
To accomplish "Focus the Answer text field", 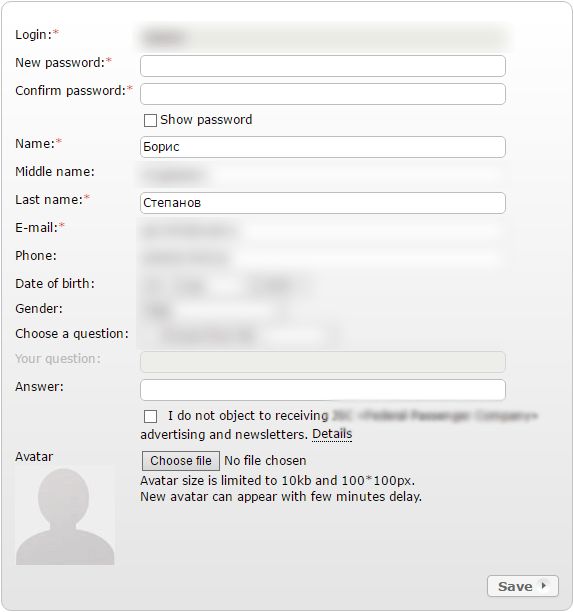I will point(323,390).
